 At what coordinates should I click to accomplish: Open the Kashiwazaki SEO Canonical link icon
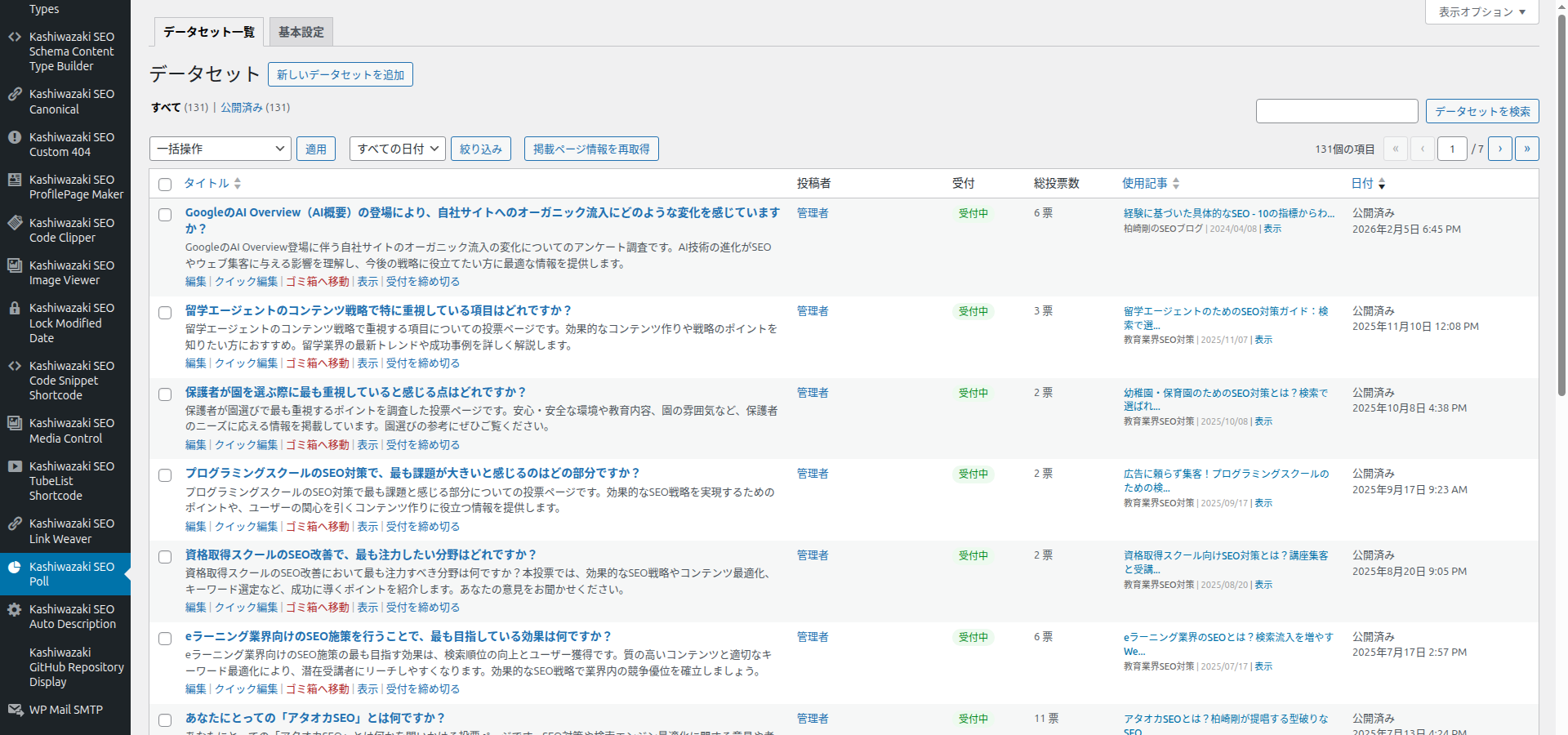click(15, 94)
